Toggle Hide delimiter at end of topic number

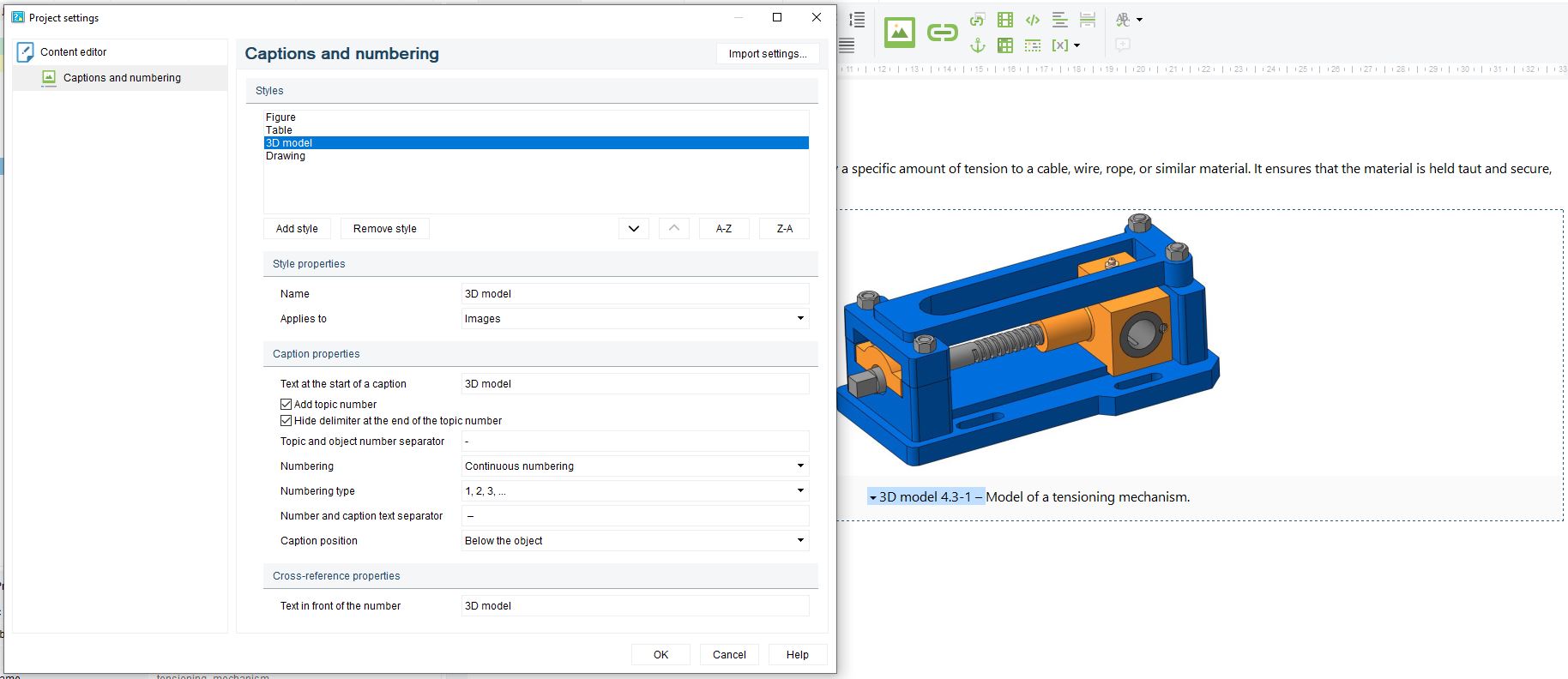pos(286,420)
